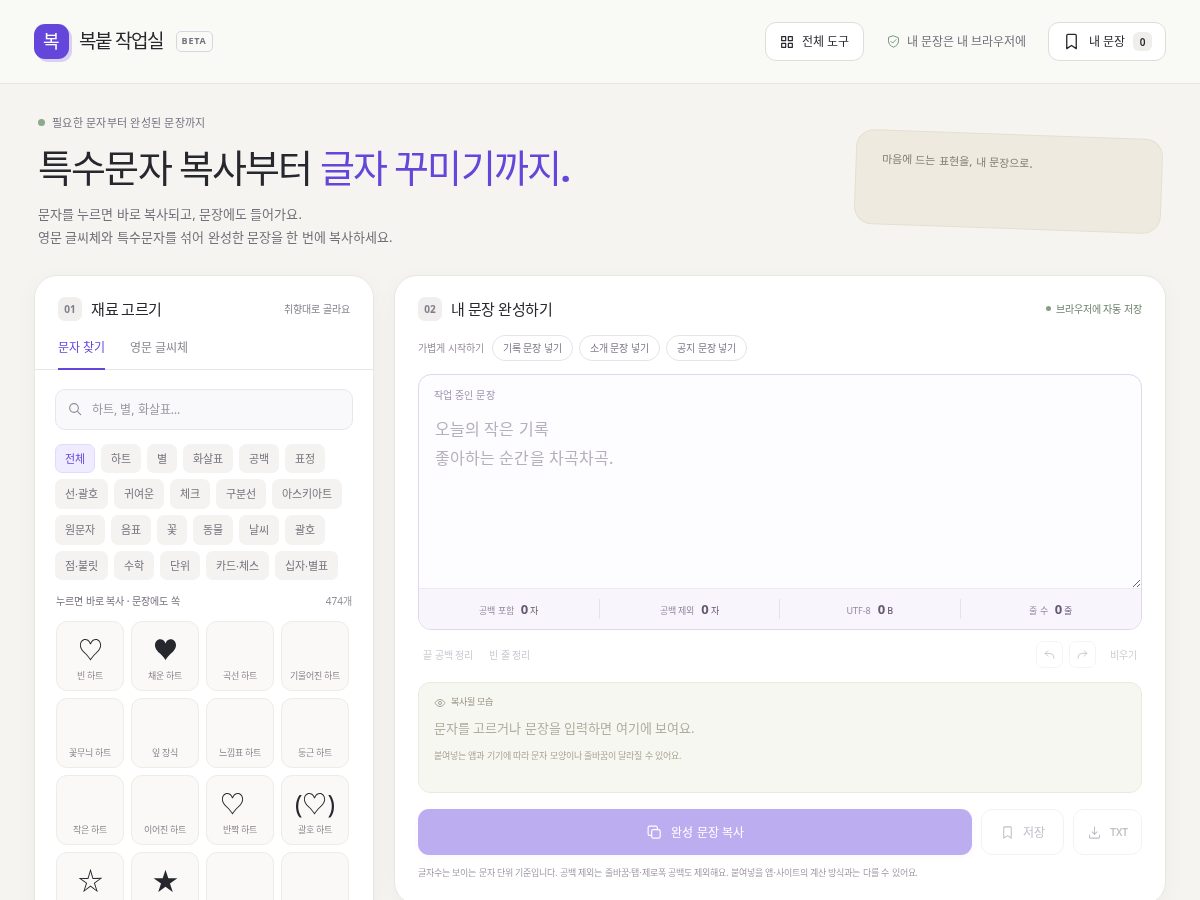Image resolution: width=1200 pixels, height=900 pixels.
Task: Switch to 영문 글씨체 tab
Action: pos(159,348)
